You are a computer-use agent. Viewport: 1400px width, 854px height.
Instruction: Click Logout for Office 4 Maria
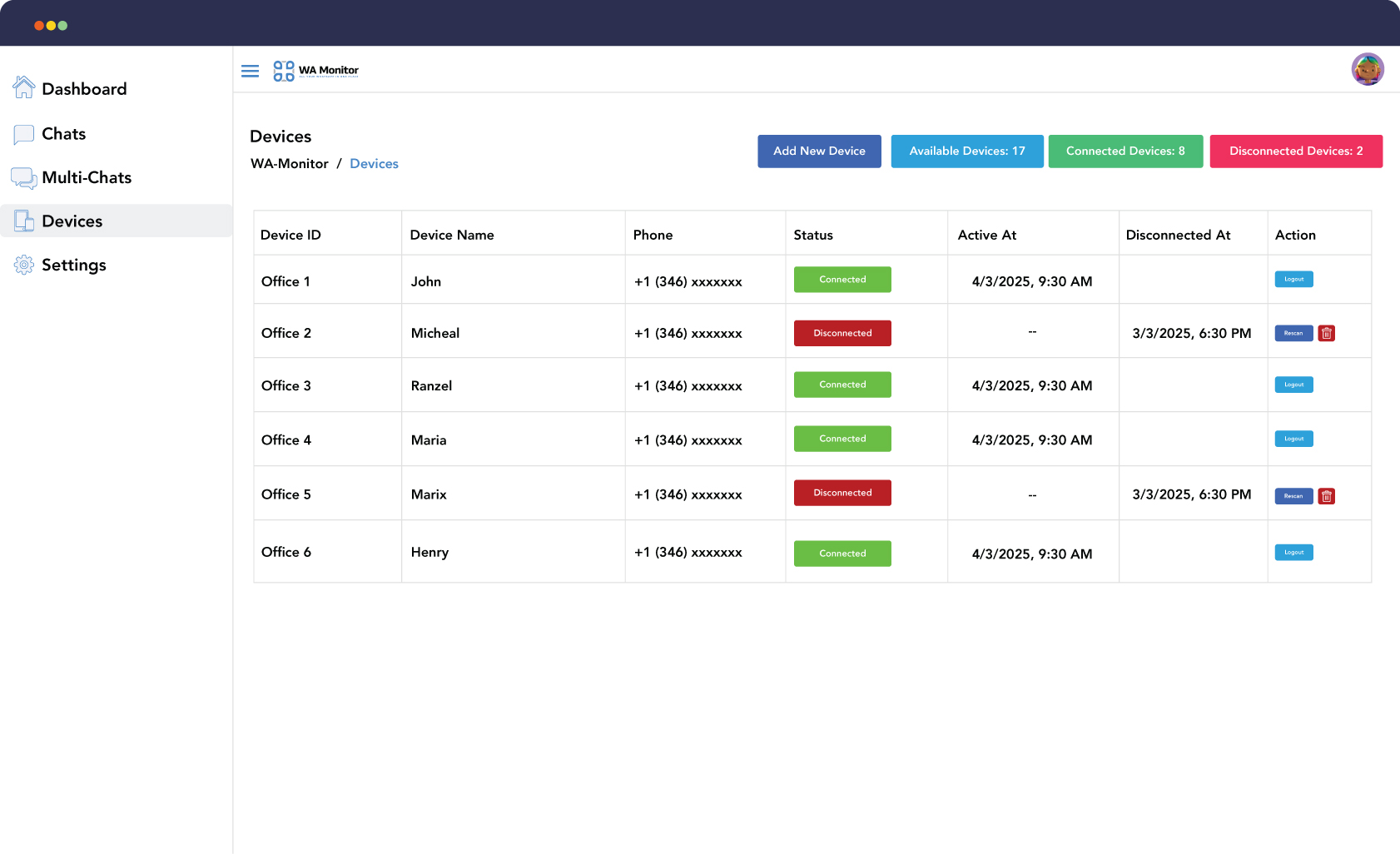click(1293, 439)
